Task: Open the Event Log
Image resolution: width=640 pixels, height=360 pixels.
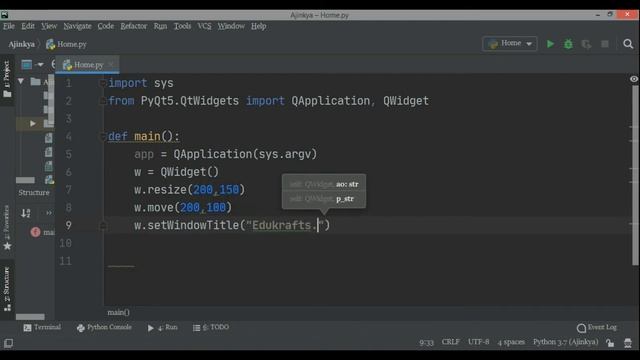Action: tap(597, 327)
